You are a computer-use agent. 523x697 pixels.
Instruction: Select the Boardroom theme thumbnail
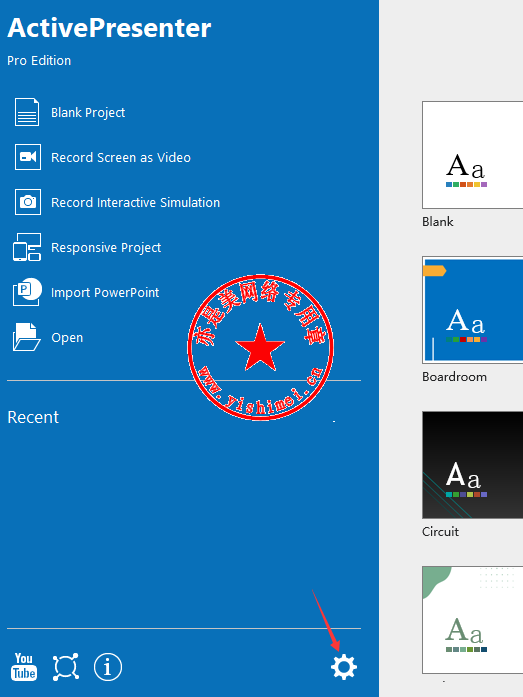[x=472, y=310]
